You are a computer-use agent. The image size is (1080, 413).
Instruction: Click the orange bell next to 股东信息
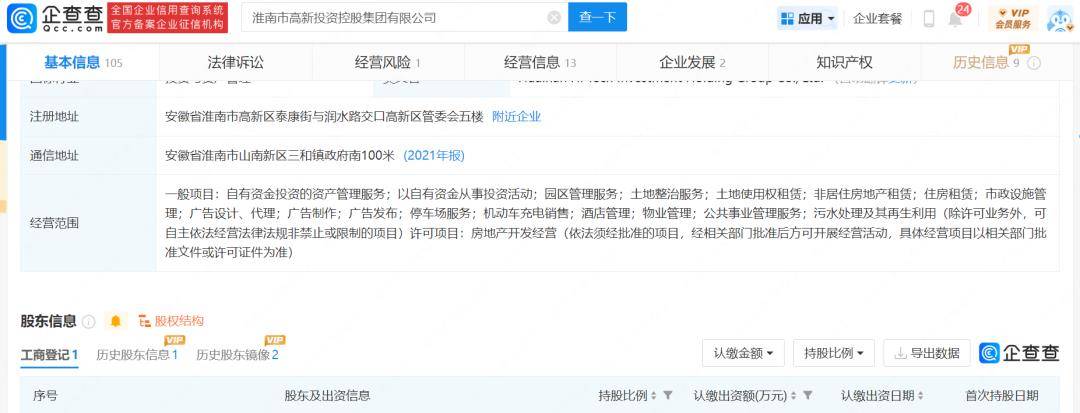coord(116,321)
